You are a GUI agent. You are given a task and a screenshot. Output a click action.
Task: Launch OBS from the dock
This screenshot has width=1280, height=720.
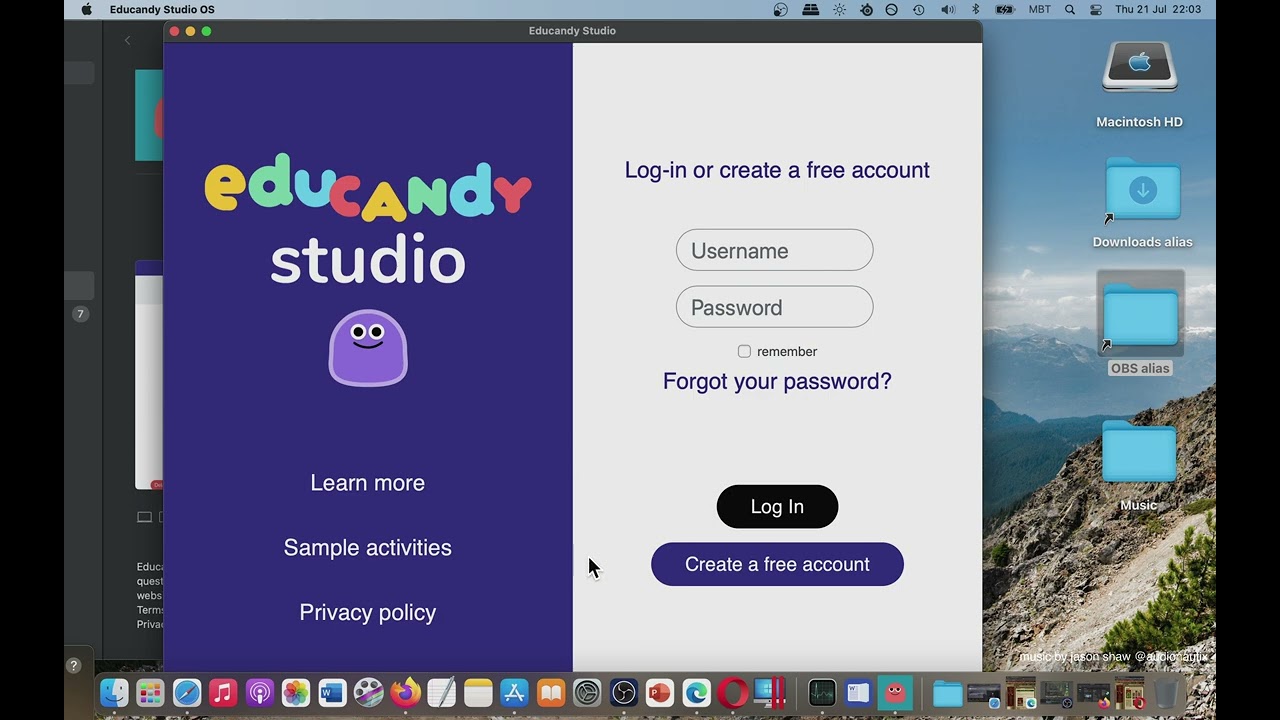tap(624, 692)
